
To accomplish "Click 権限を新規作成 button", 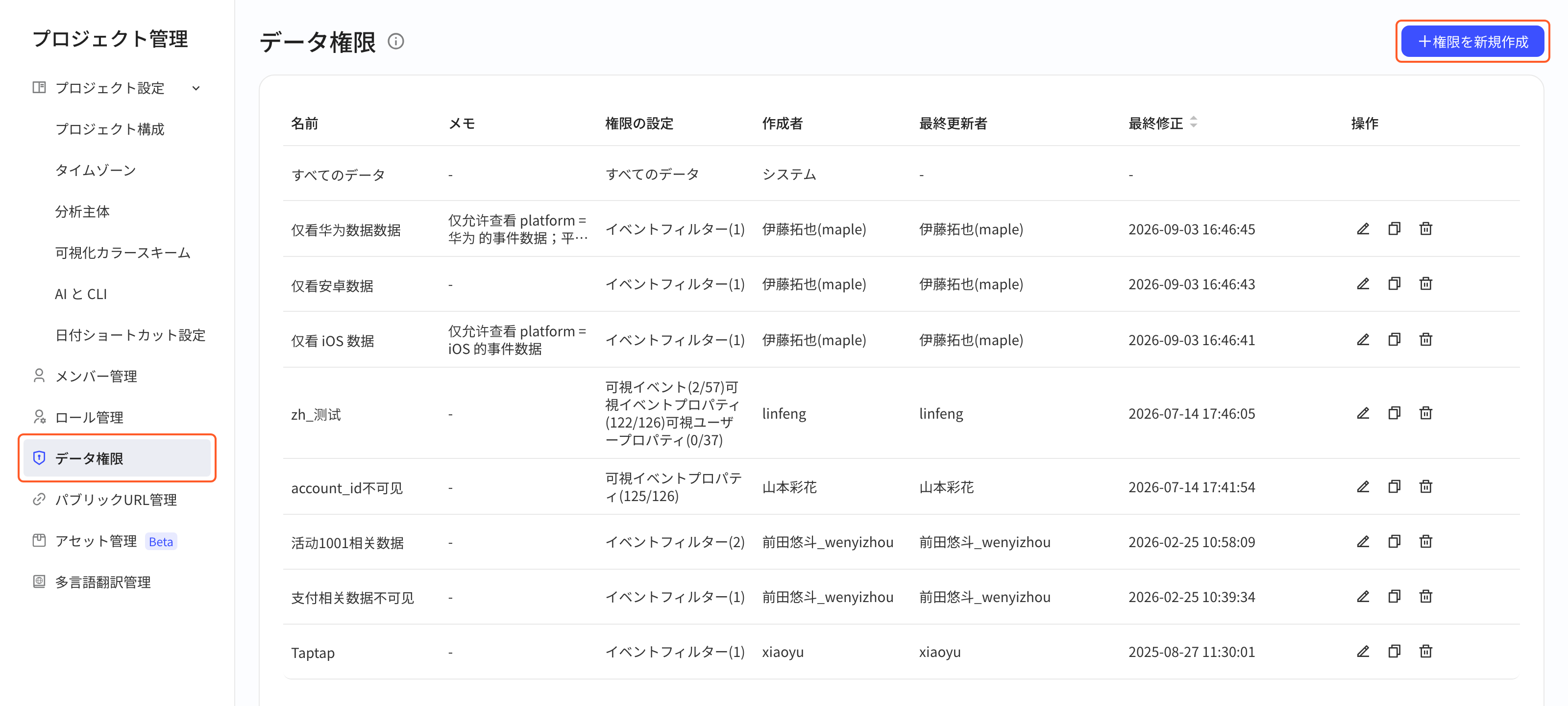I will coord(1472,41).
